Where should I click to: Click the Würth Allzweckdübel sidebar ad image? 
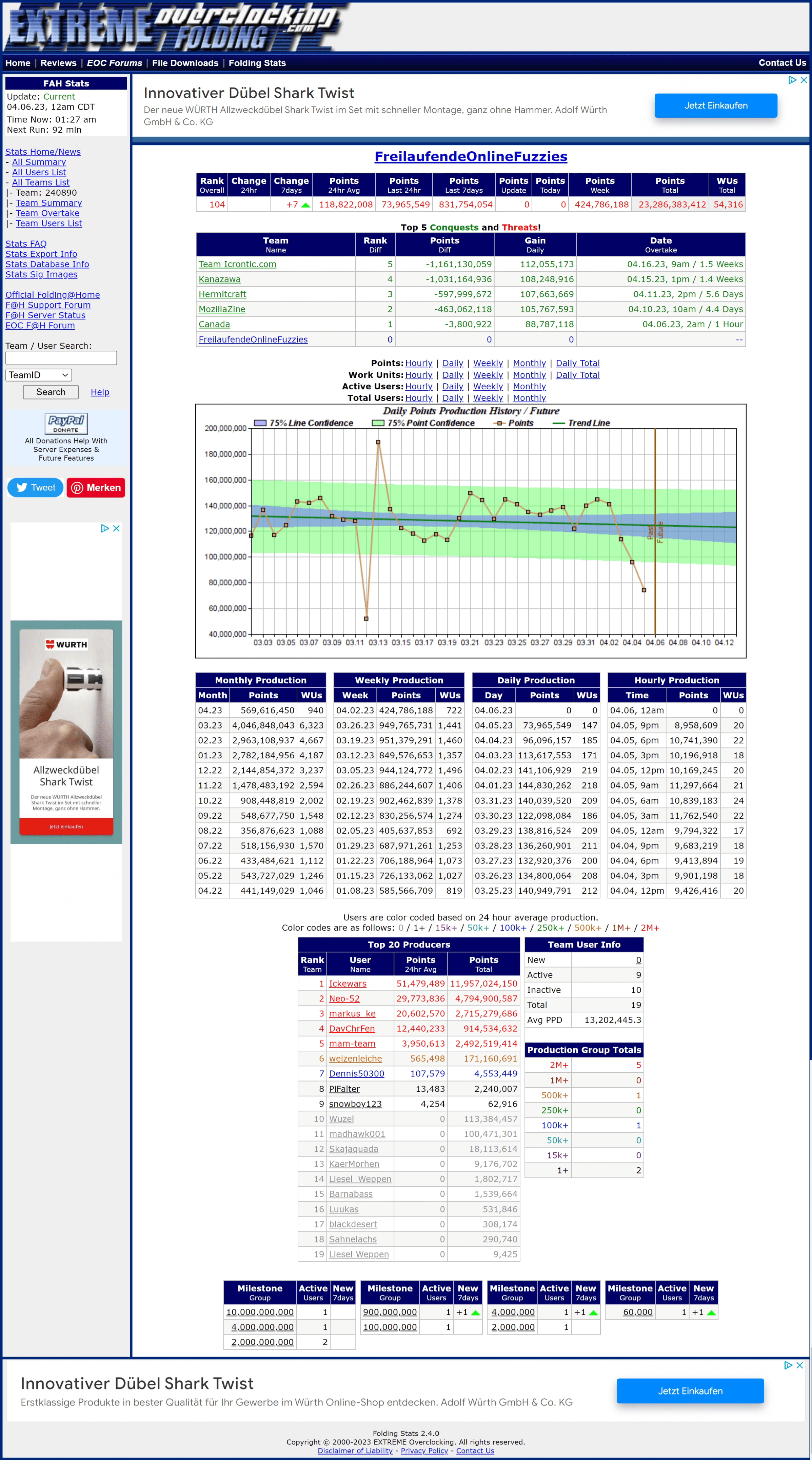66,732
